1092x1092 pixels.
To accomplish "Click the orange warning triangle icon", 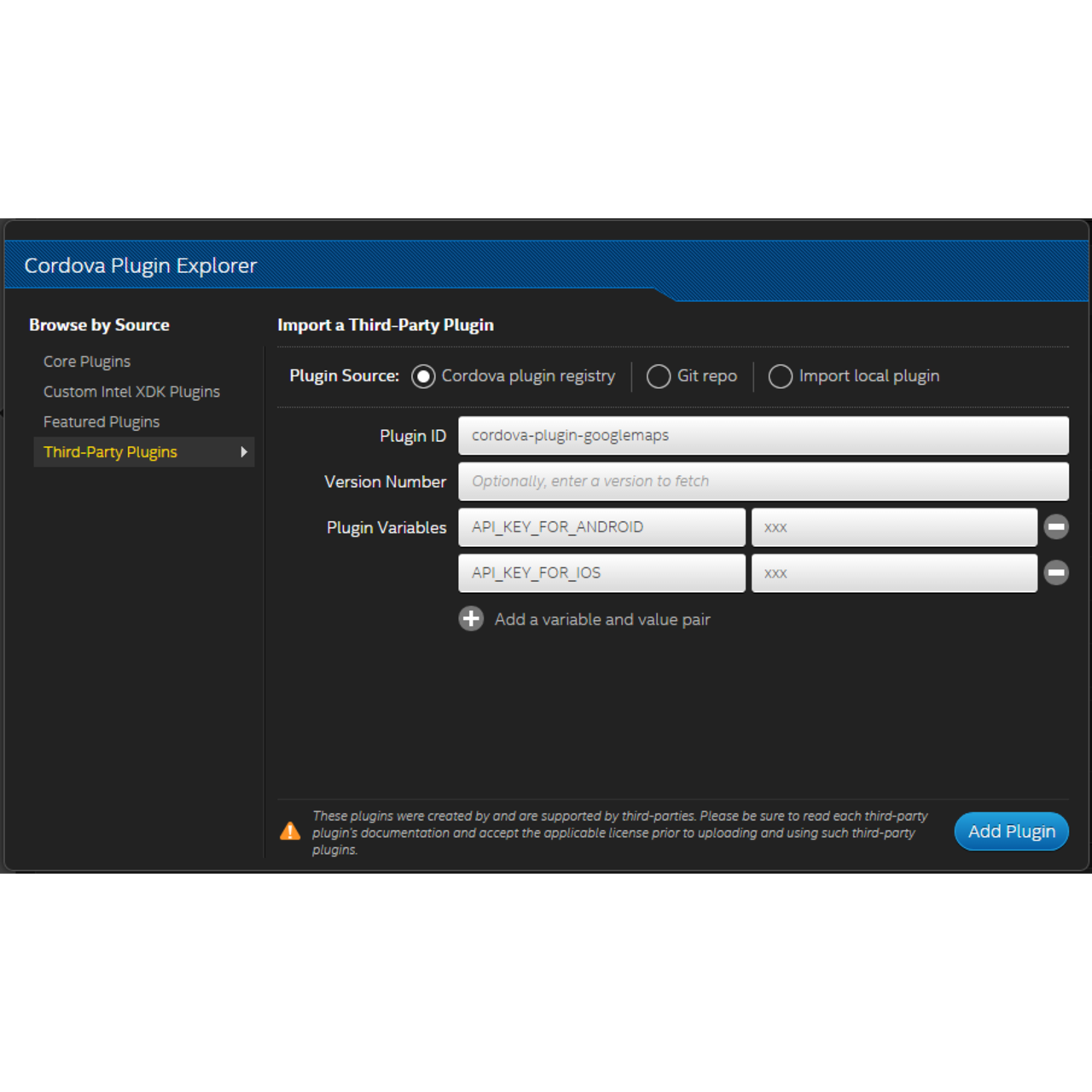I will coord(290,831).
